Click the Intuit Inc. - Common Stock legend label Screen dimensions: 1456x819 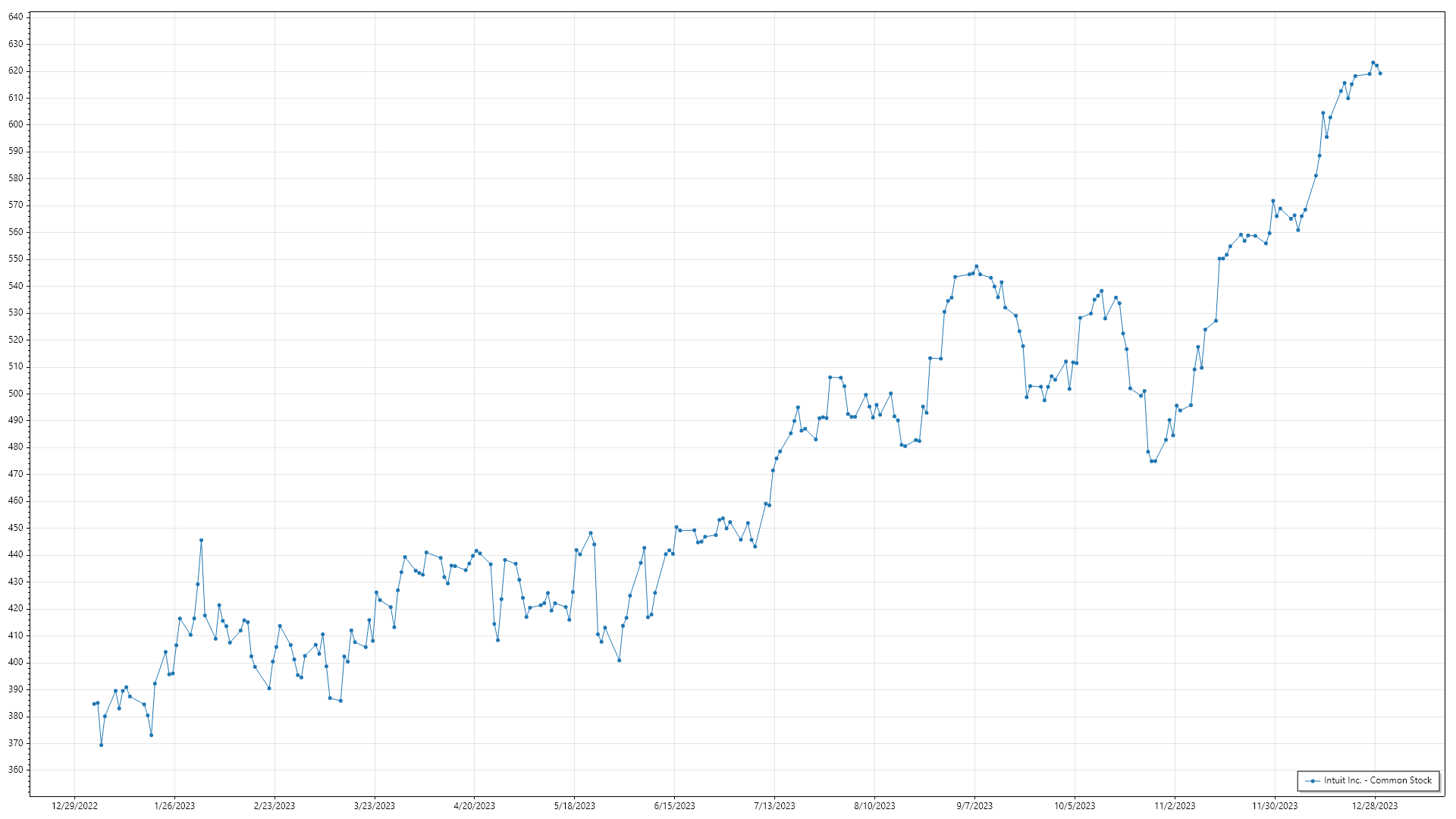pos(1377,780)
